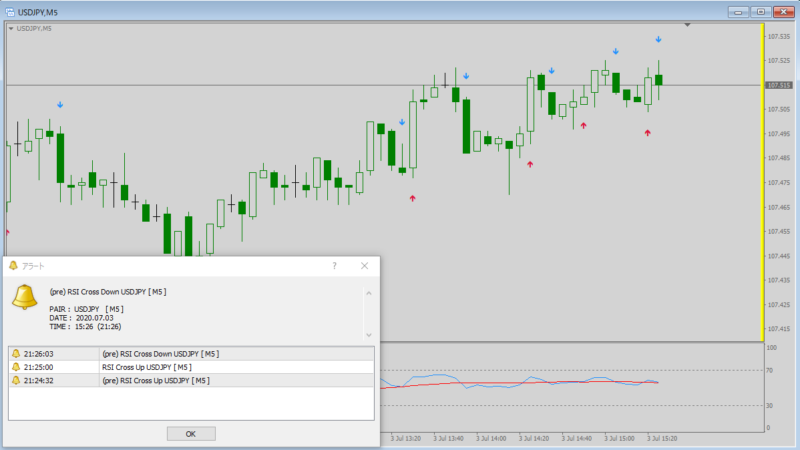The image size is (800, 450).
Task: Click the red up arrow near the 15:20 candle
Action: point(647,133)
